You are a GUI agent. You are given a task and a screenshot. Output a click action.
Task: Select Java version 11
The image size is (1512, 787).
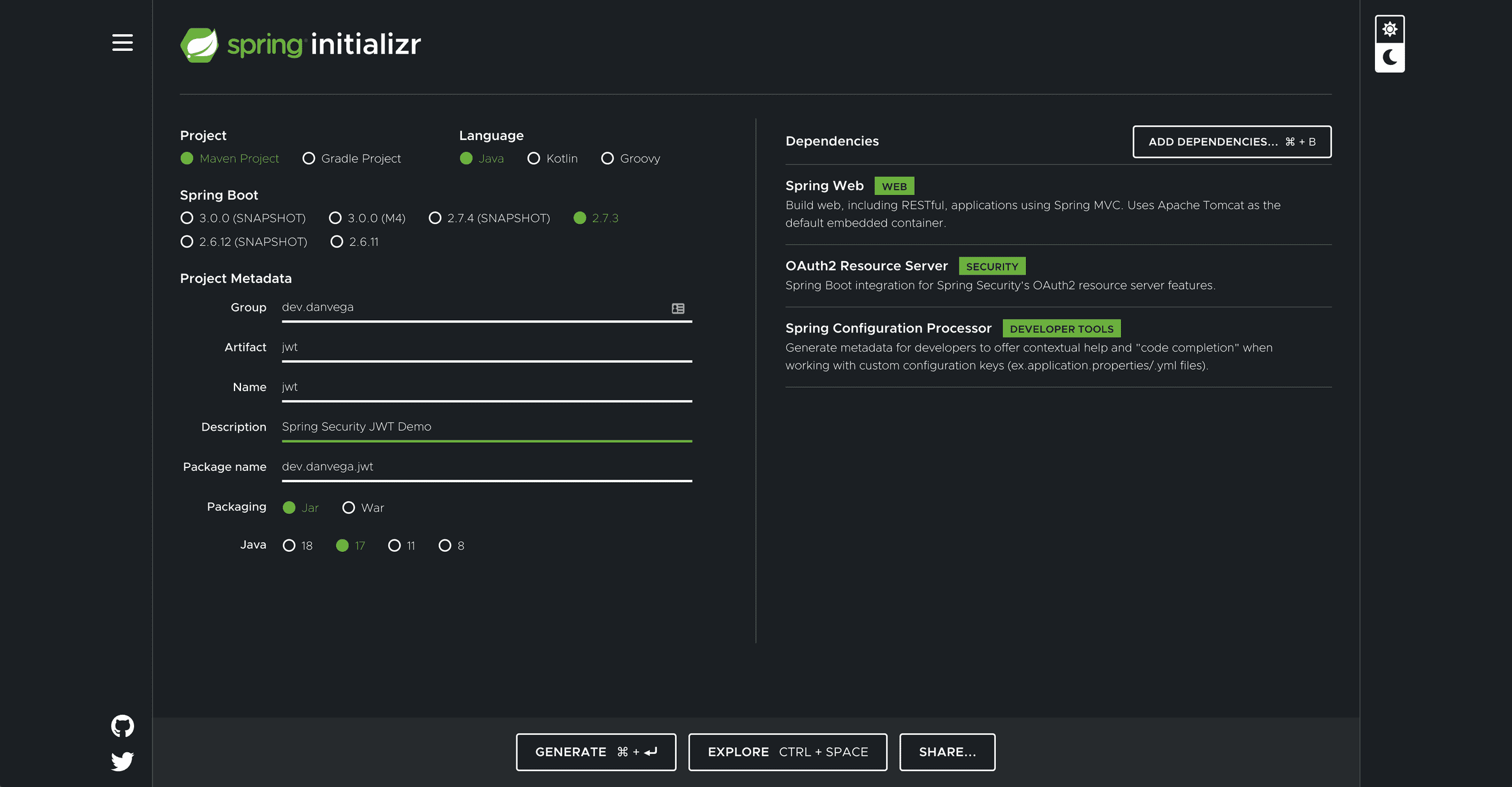pyautogui.click(x=394, y=545)
